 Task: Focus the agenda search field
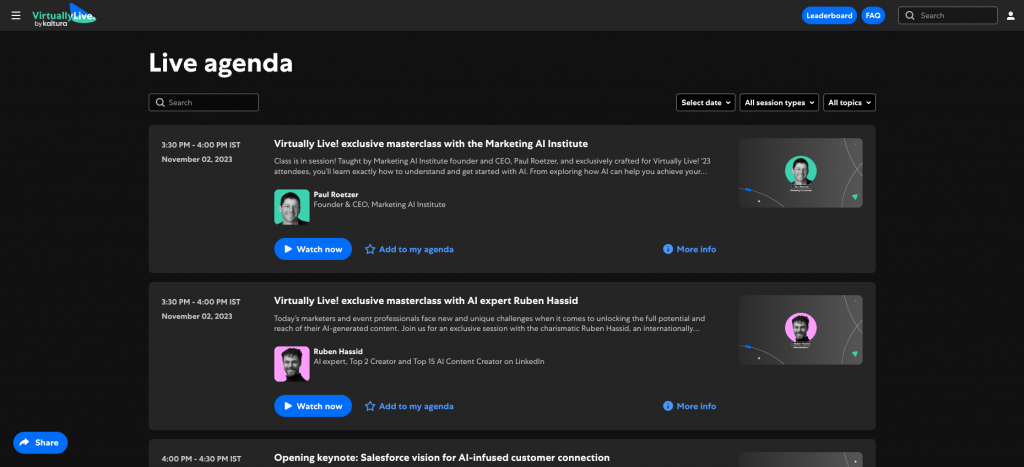pyautogui.click(x=204, y=102)
